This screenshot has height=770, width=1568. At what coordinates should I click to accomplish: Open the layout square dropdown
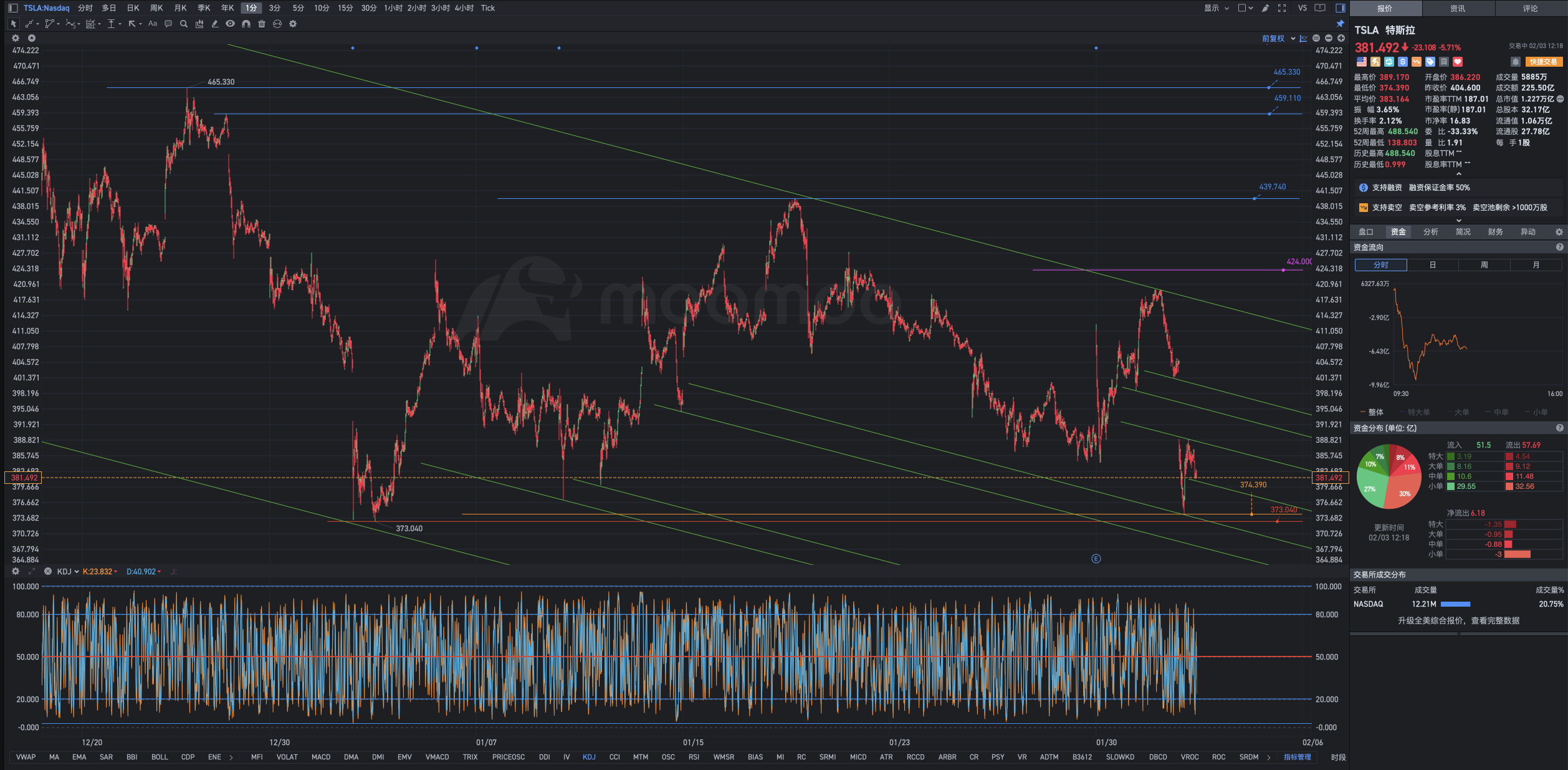pos(1245,8)
